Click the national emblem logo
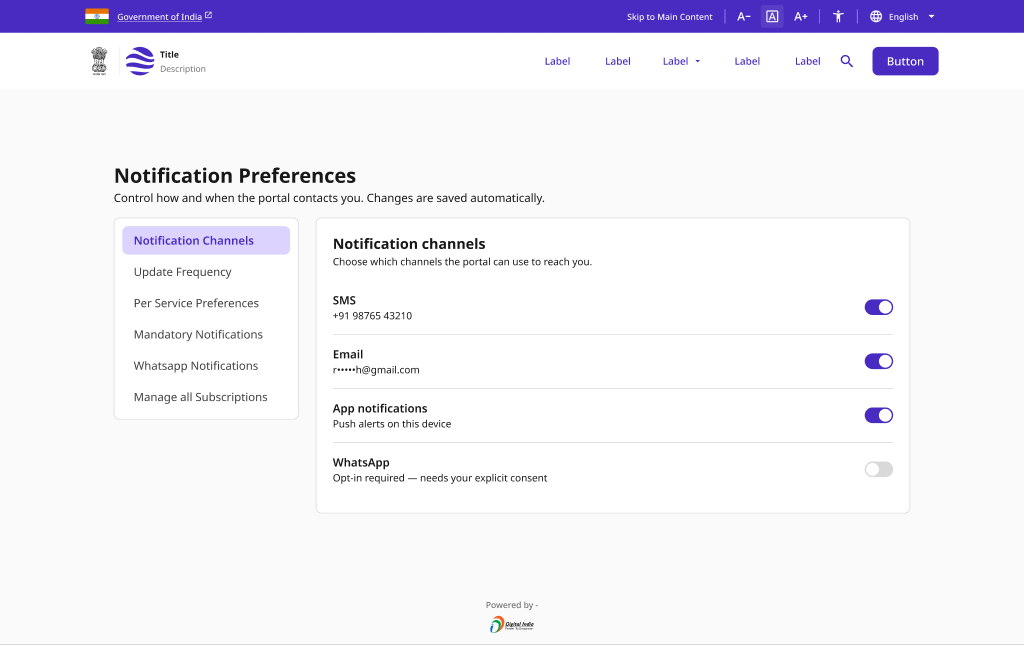 click(99, 61)
